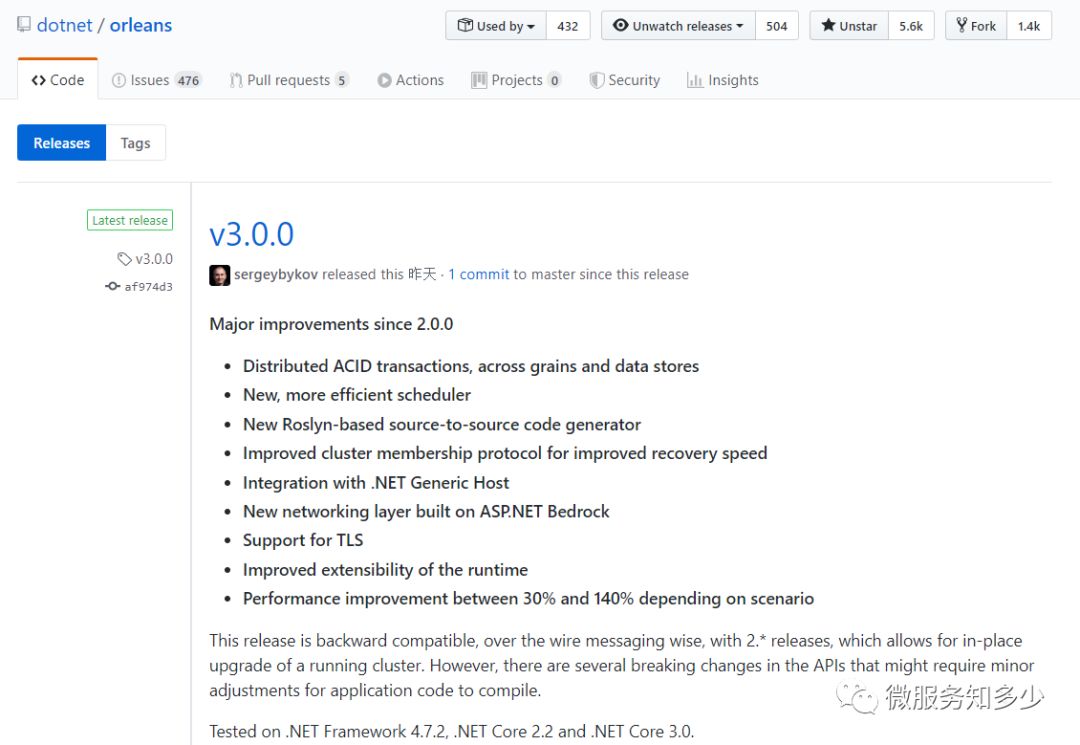Viewport: 1080px width, 745px height.
Task: Open the Security tab
Action: (625, 80)
